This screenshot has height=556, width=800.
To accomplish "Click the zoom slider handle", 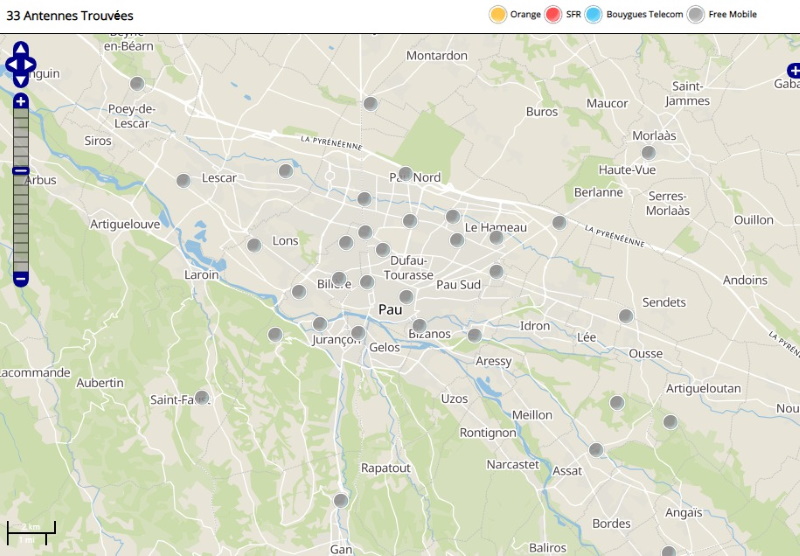I will tap(21, 171).
